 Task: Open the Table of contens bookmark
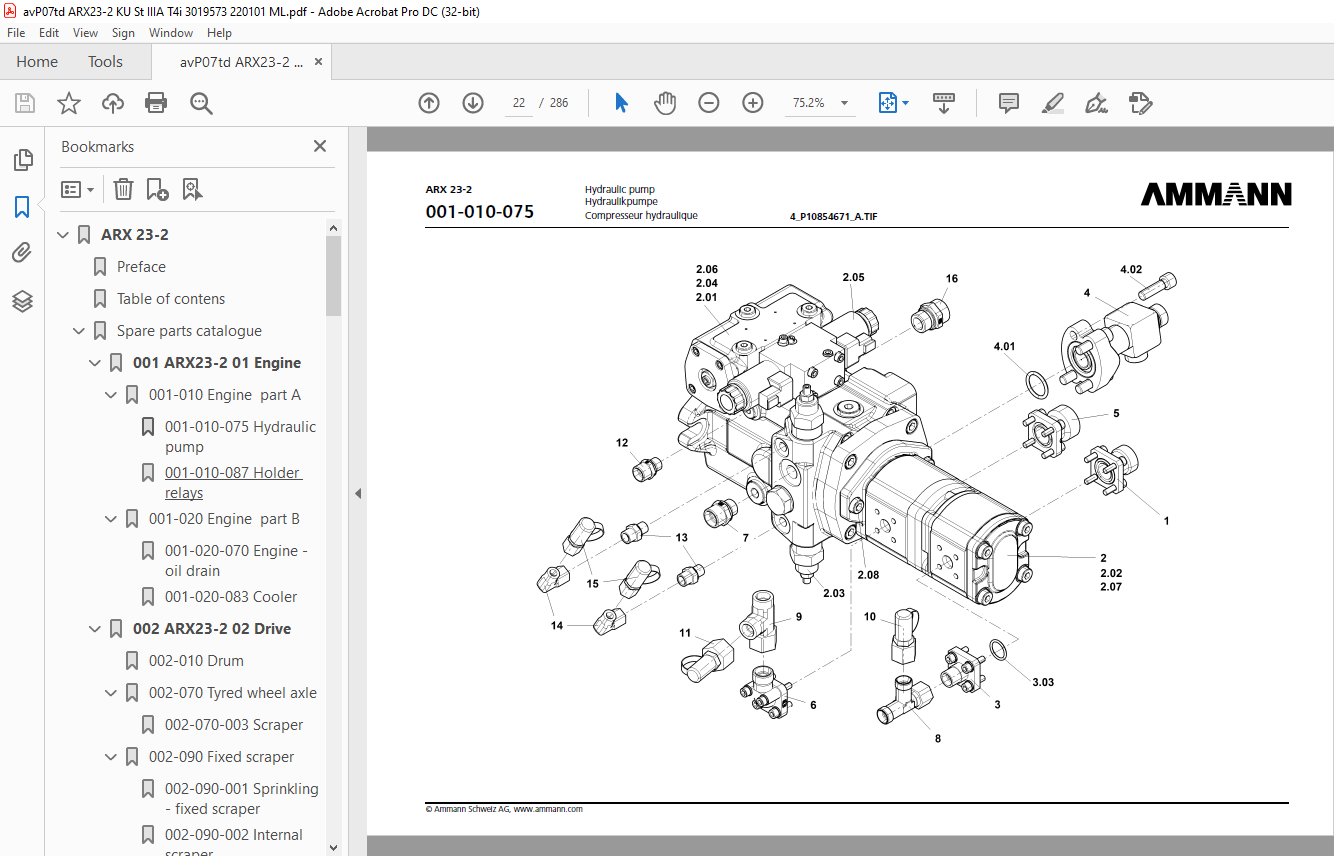point(171,299)
